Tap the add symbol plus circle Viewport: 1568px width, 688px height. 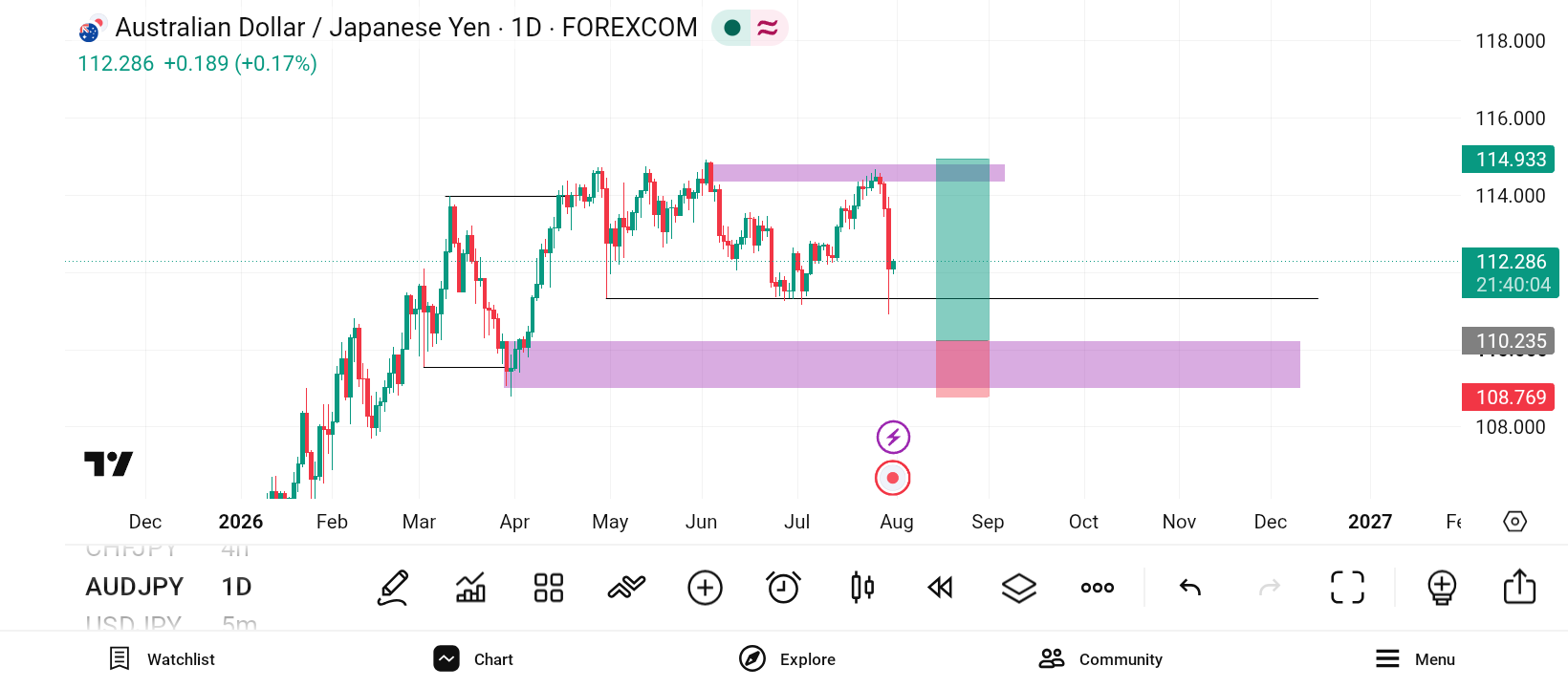pos(706,588)
